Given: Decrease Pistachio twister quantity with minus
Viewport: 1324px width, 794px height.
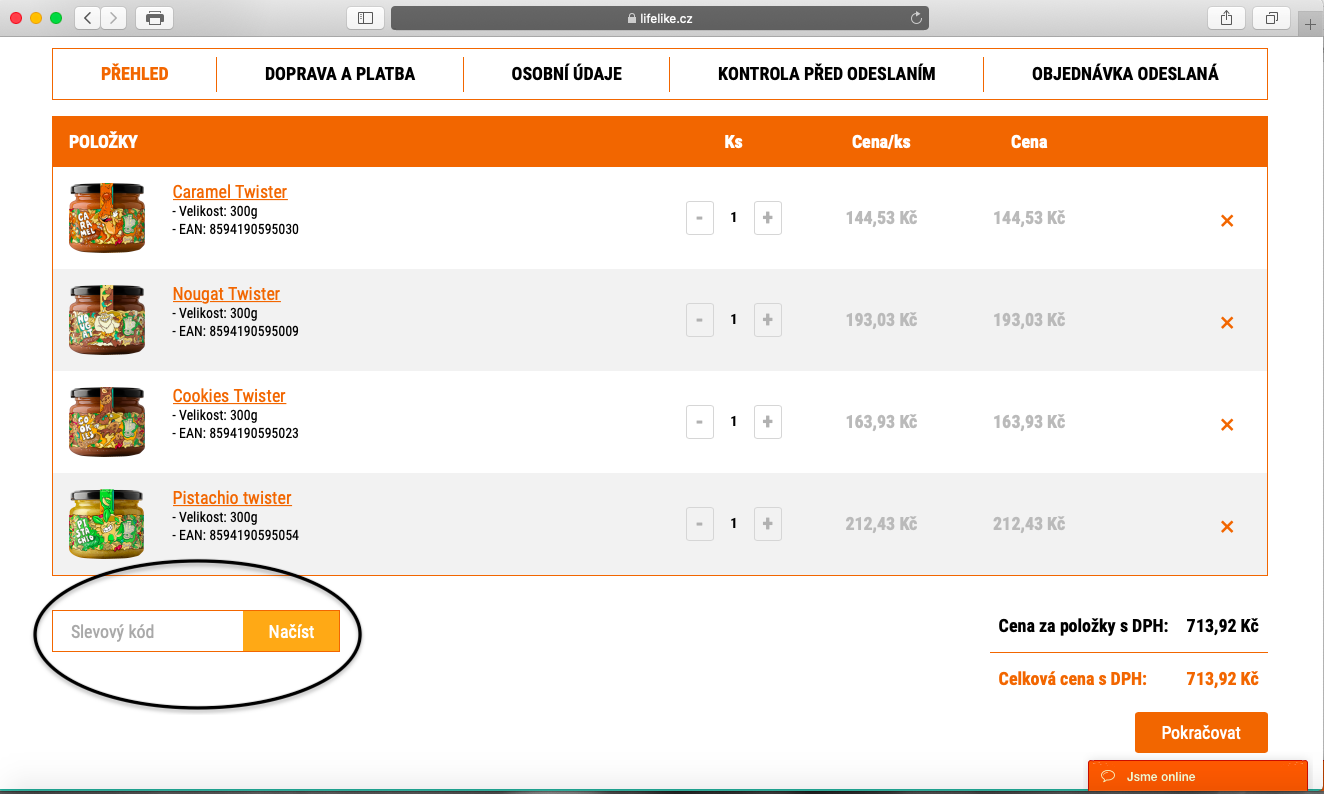Looking at the screenshot, I should (x=700, y=523).
